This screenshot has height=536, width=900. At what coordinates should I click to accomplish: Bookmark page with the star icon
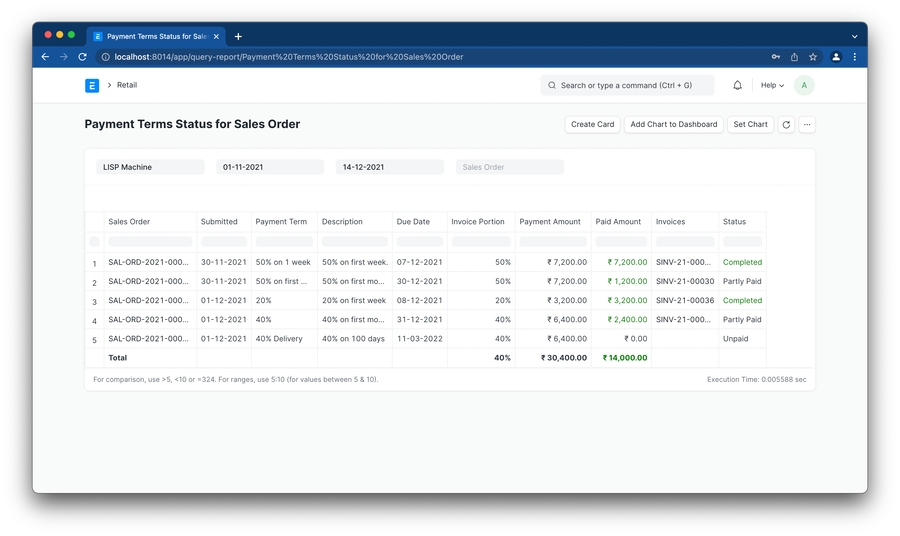pos(813,57)
